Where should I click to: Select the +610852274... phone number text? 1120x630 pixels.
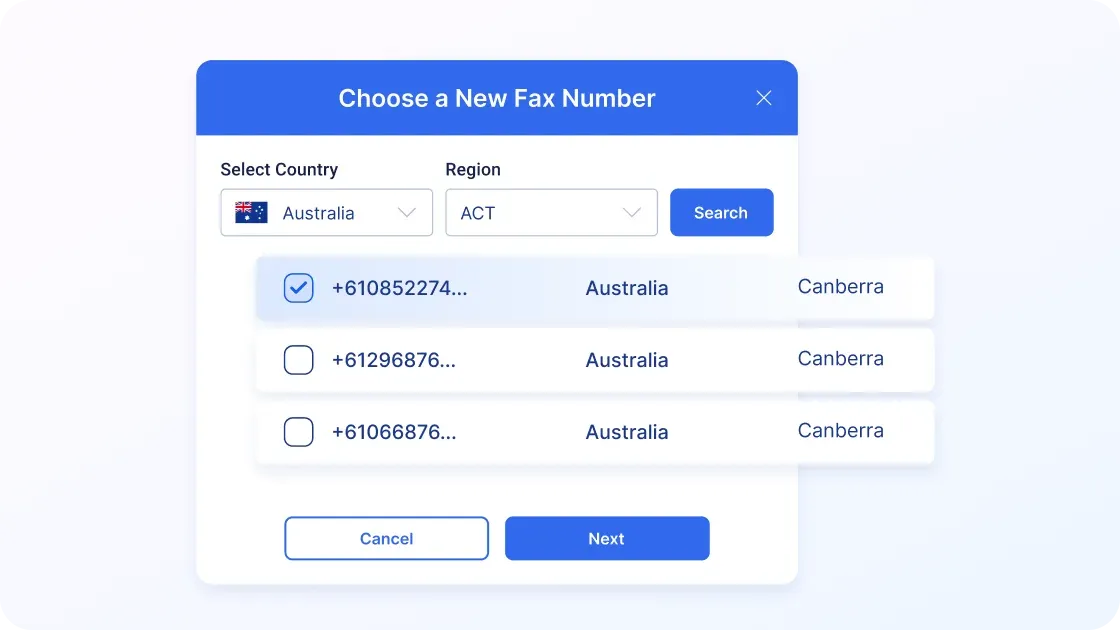pos(399,288)
